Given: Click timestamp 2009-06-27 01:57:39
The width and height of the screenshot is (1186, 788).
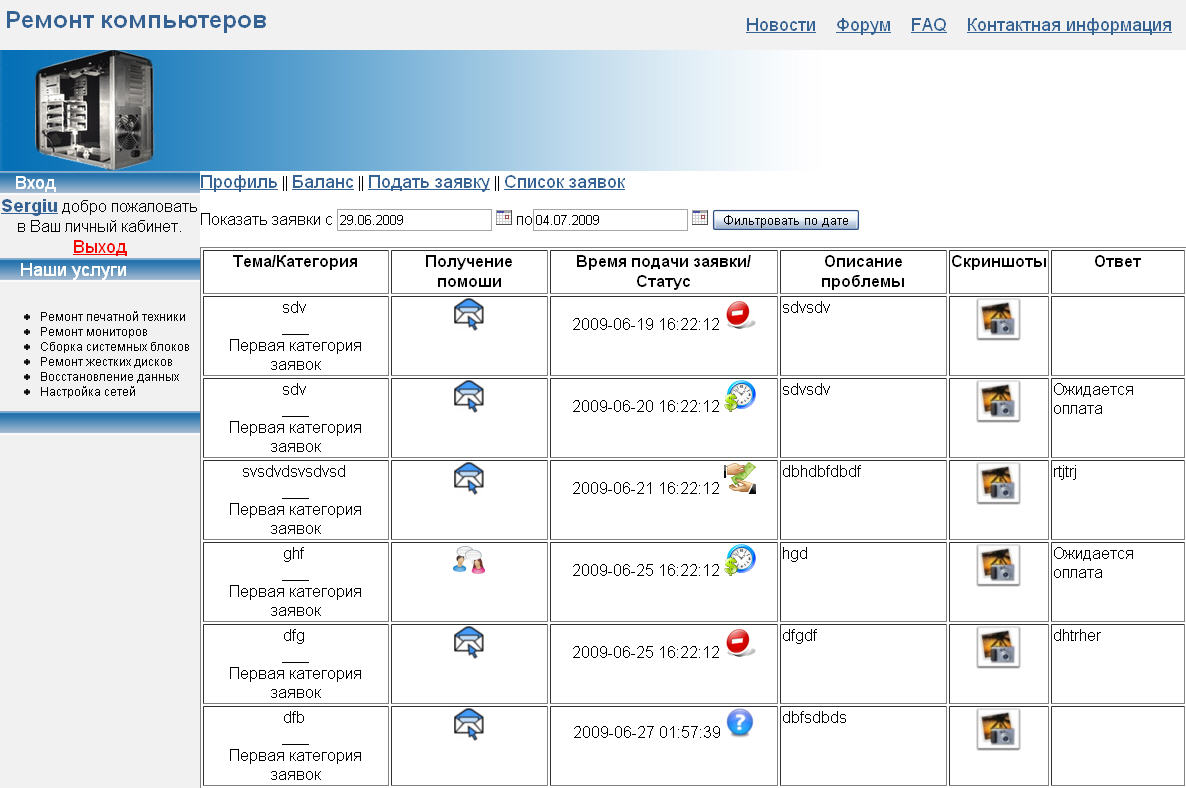Looking at the screenshot, I should [x=647, y=732].
